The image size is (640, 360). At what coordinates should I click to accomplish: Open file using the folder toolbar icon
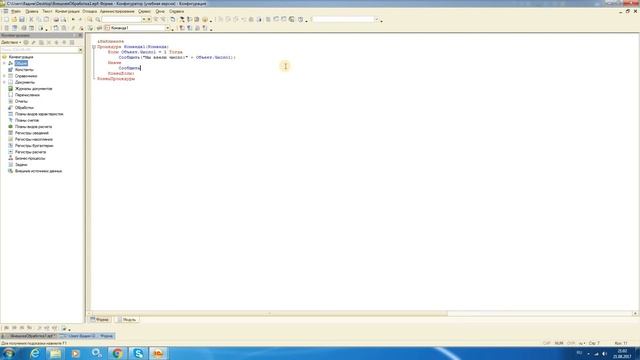point(14,19)
